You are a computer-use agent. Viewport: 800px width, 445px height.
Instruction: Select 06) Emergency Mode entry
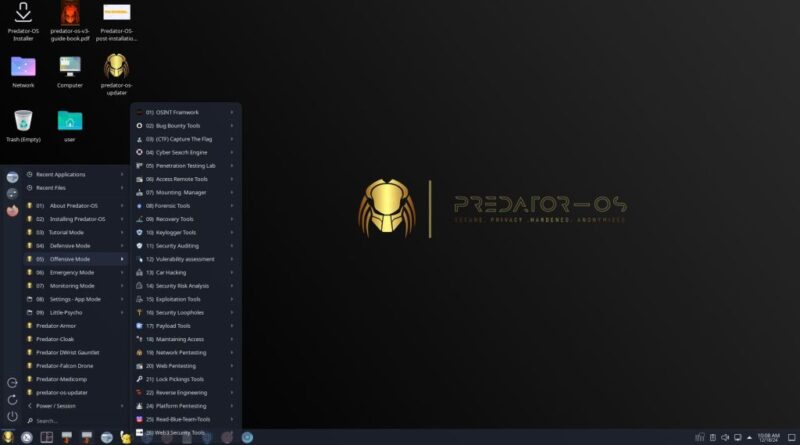76,273
